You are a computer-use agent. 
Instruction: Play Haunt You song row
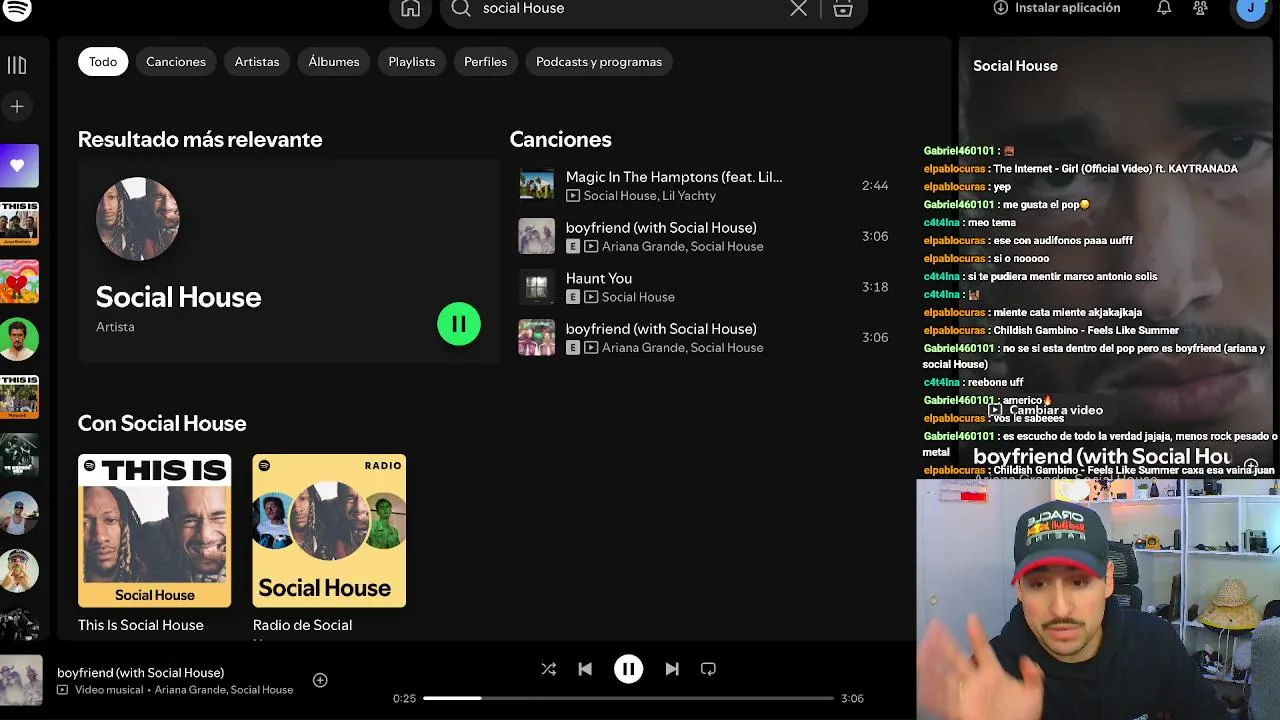(704, 287)
